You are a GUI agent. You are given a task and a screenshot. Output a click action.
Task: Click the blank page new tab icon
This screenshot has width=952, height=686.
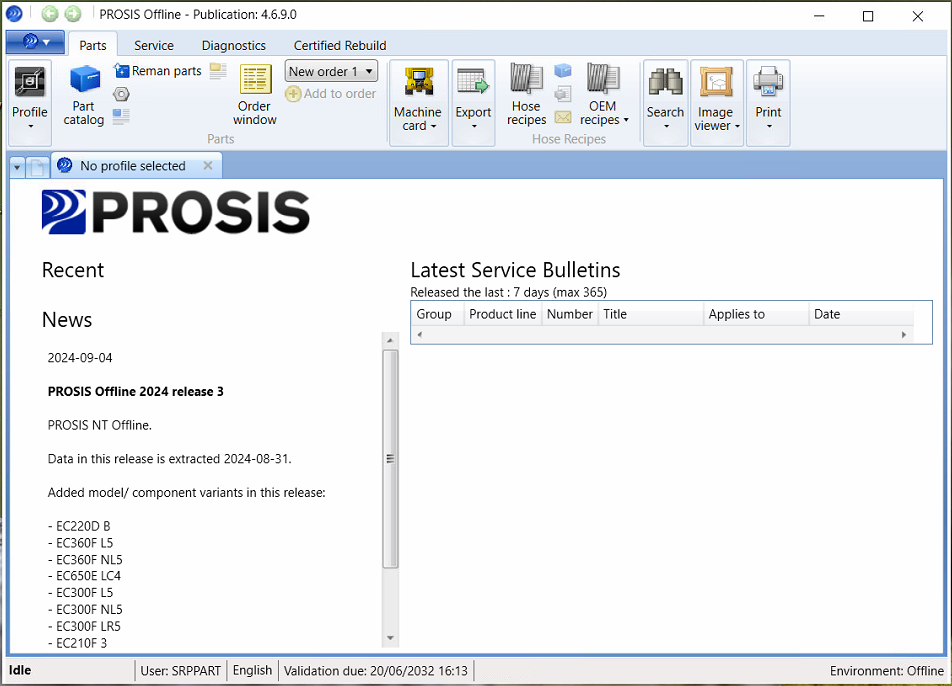(37, 167)
